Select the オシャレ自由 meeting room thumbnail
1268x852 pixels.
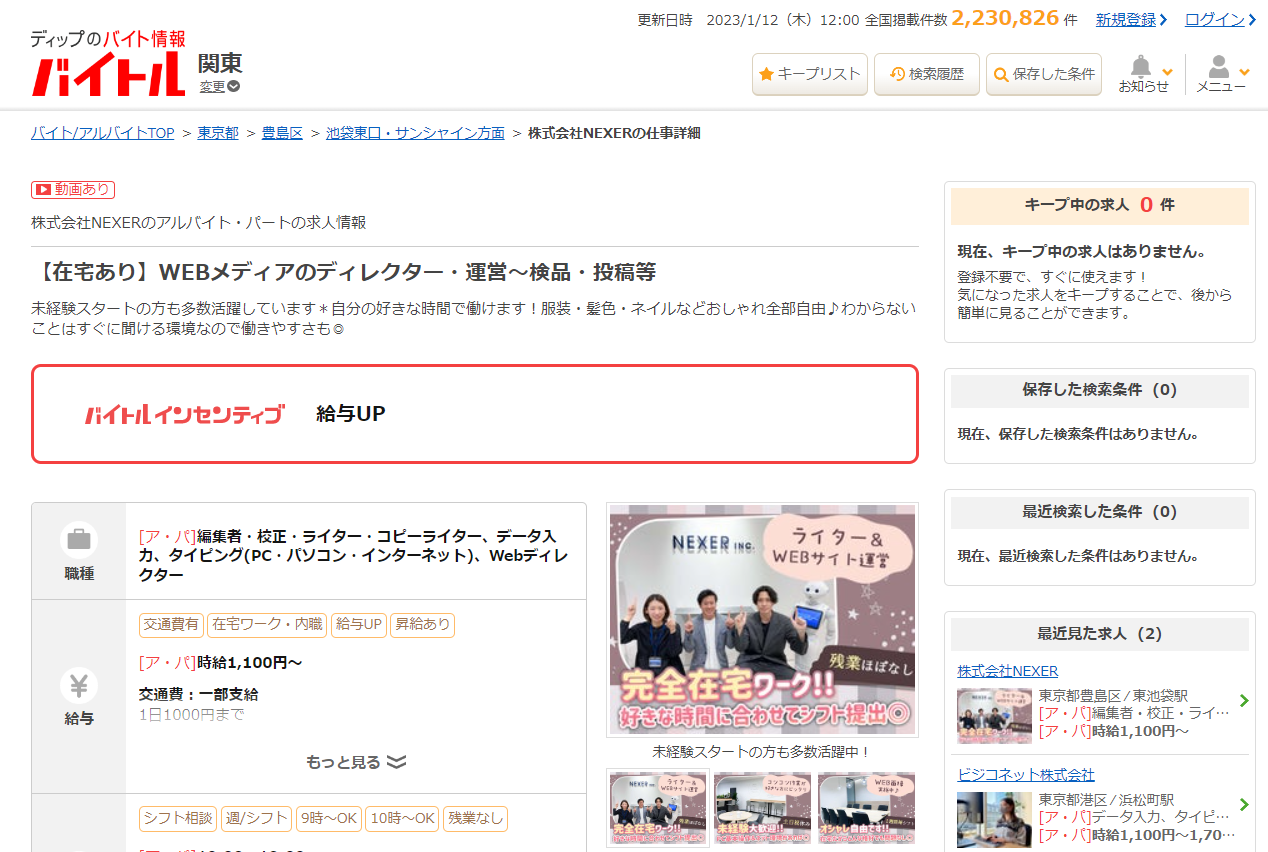coord(866,808)
